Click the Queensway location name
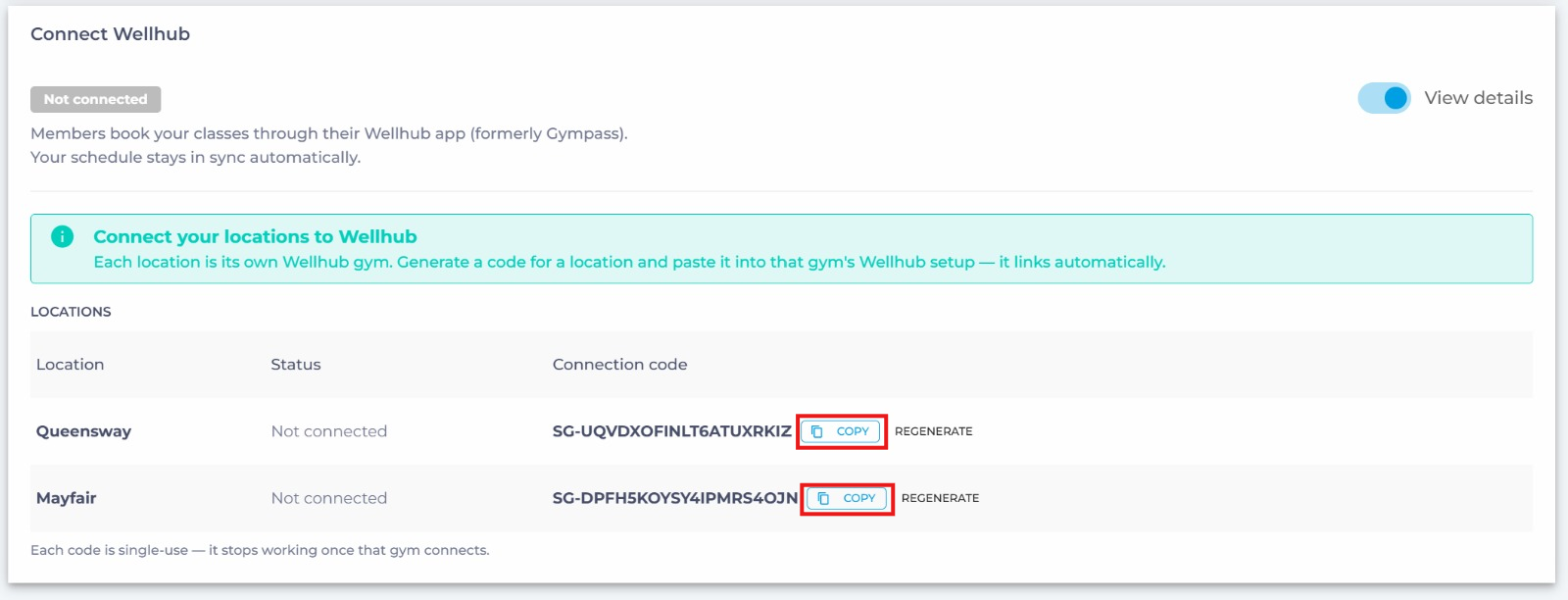 point(83,431)
